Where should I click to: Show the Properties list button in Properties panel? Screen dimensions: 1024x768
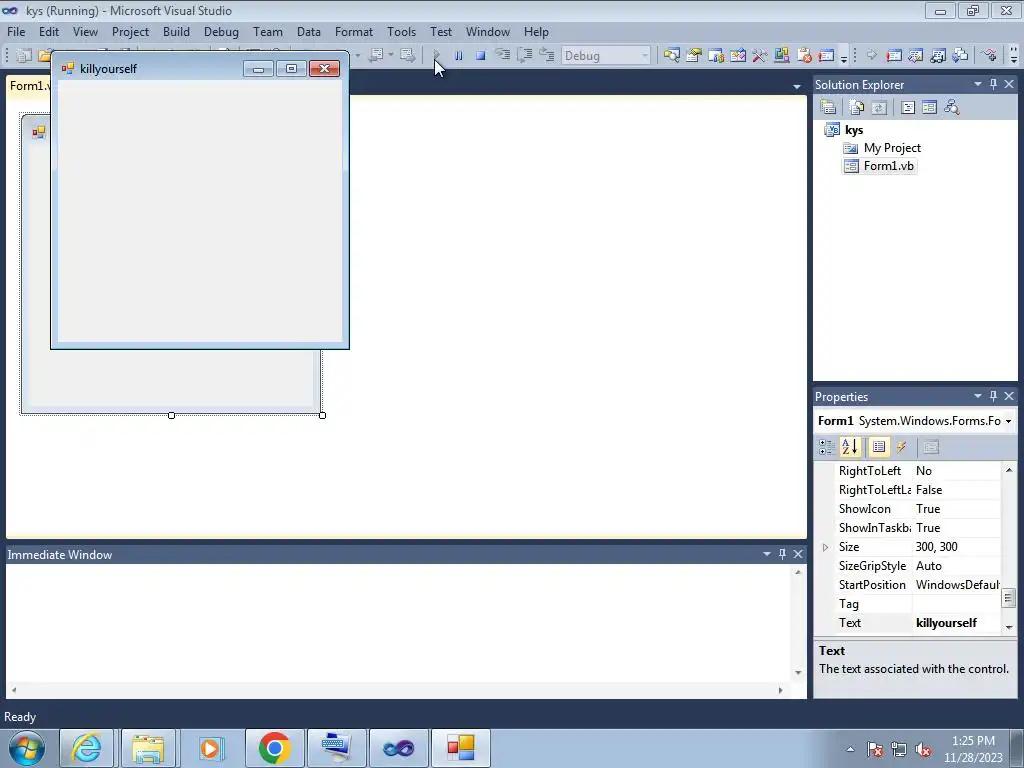pyautogui.click(x=879, y=447)
